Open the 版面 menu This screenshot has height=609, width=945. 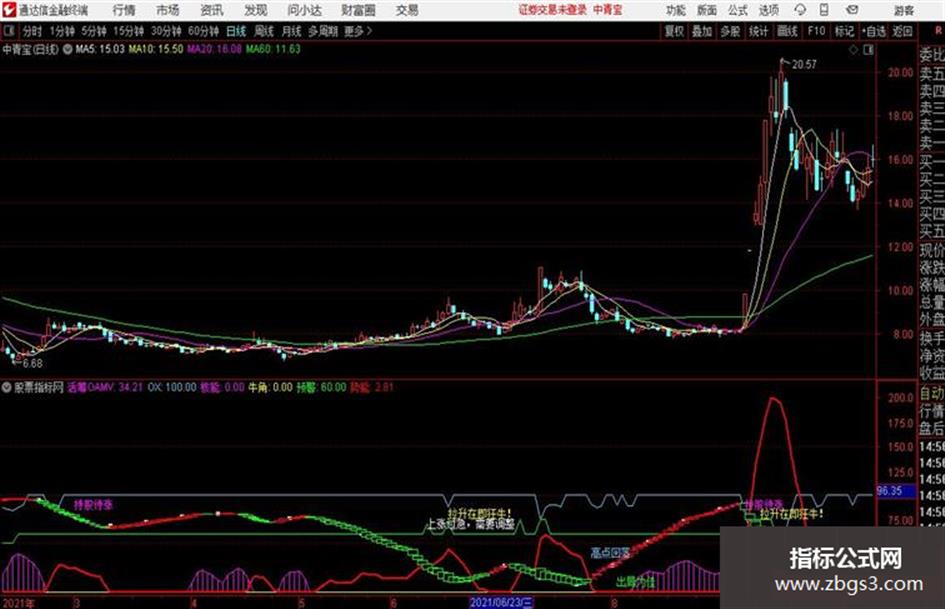coord(707,10)
